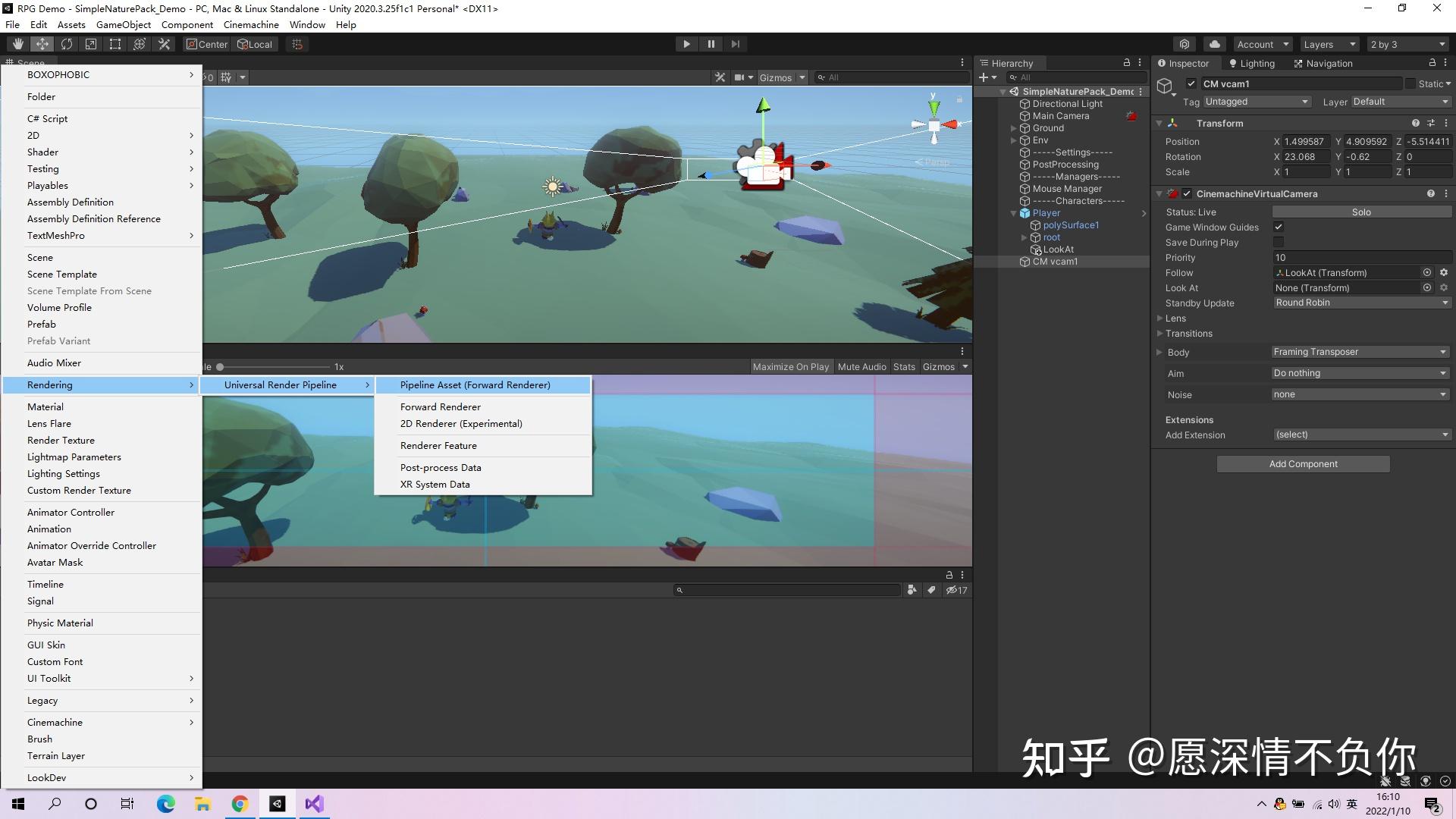This screenshot has width=1456, height=819.
Task: Choose Forward Renderer menu entry
Action: tap(483, 407)
